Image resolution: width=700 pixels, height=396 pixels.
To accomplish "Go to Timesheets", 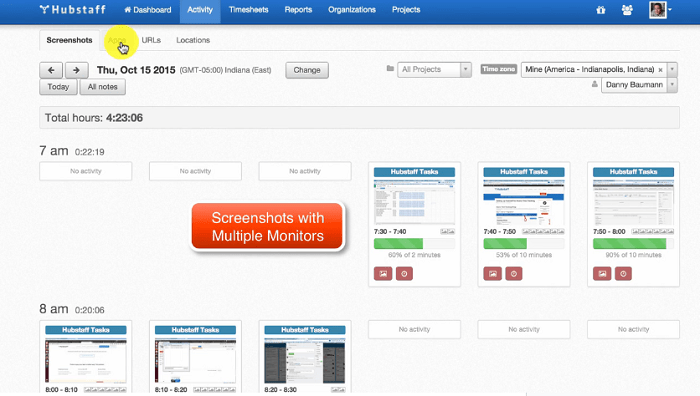I will [249, 10].
